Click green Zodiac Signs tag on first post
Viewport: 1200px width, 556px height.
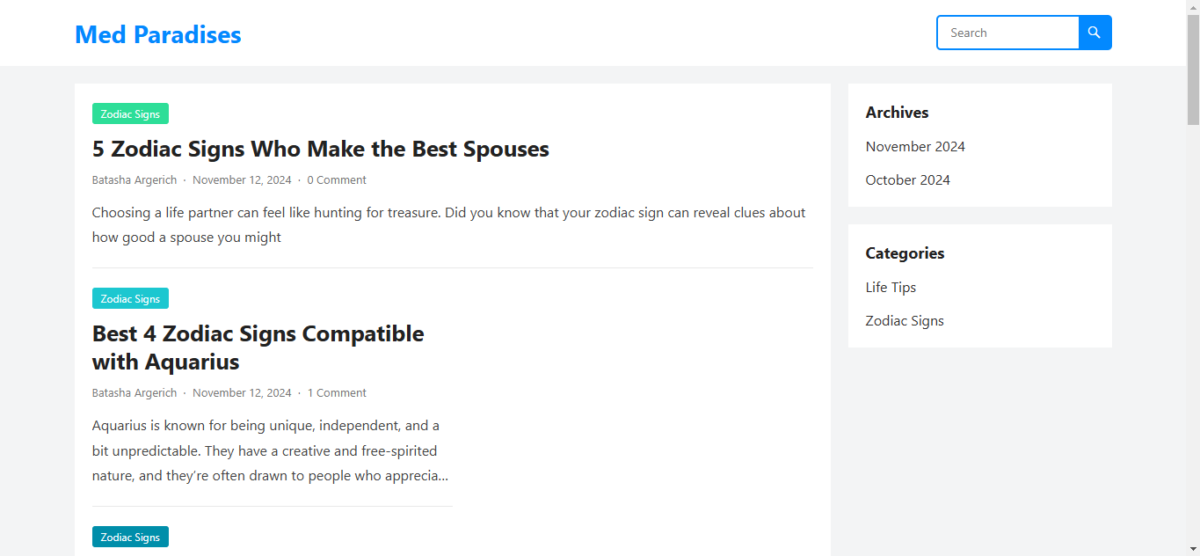130,114
